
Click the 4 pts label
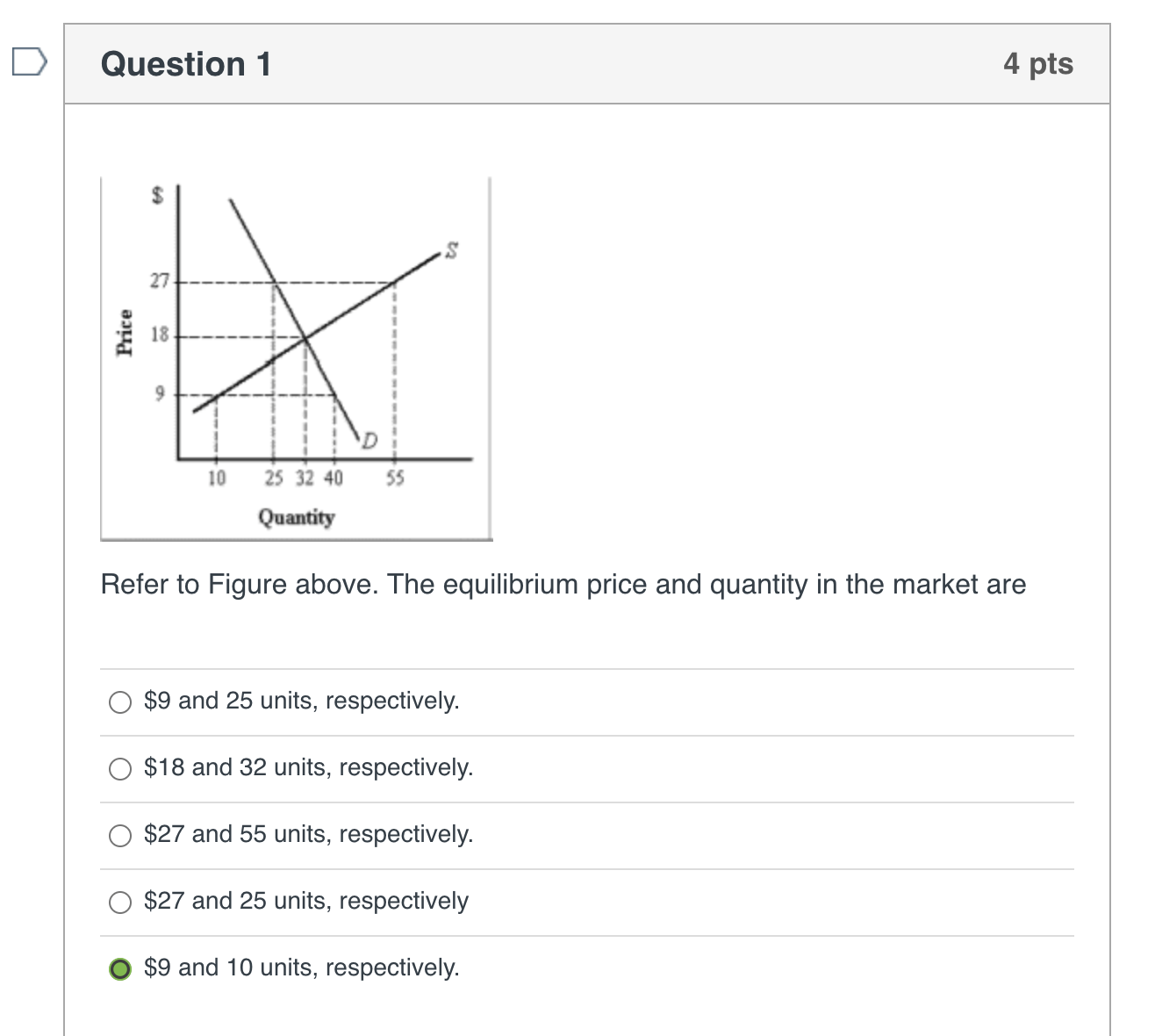1039,64
